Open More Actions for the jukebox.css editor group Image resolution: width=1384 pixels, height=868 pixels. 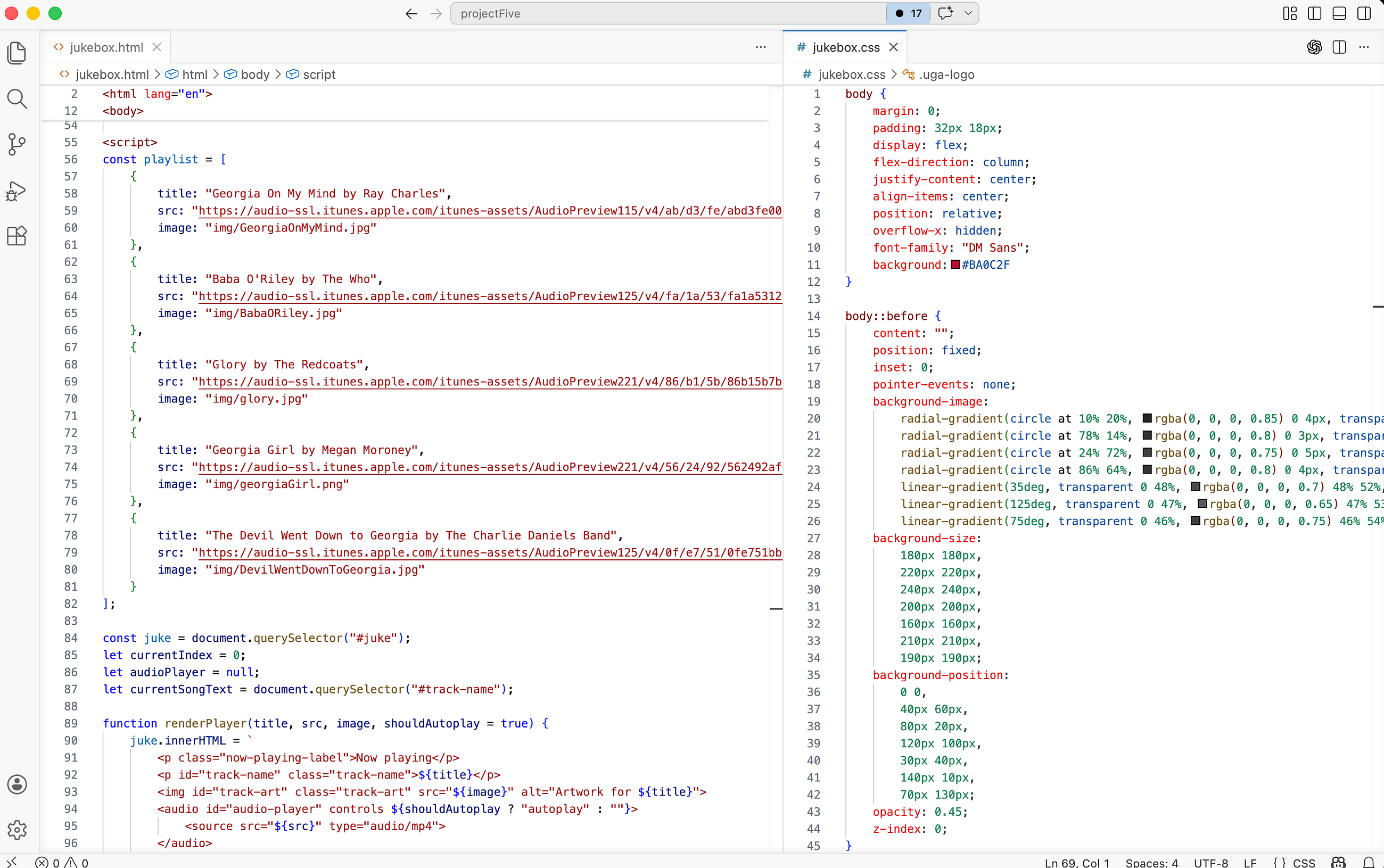(1364, 47)
